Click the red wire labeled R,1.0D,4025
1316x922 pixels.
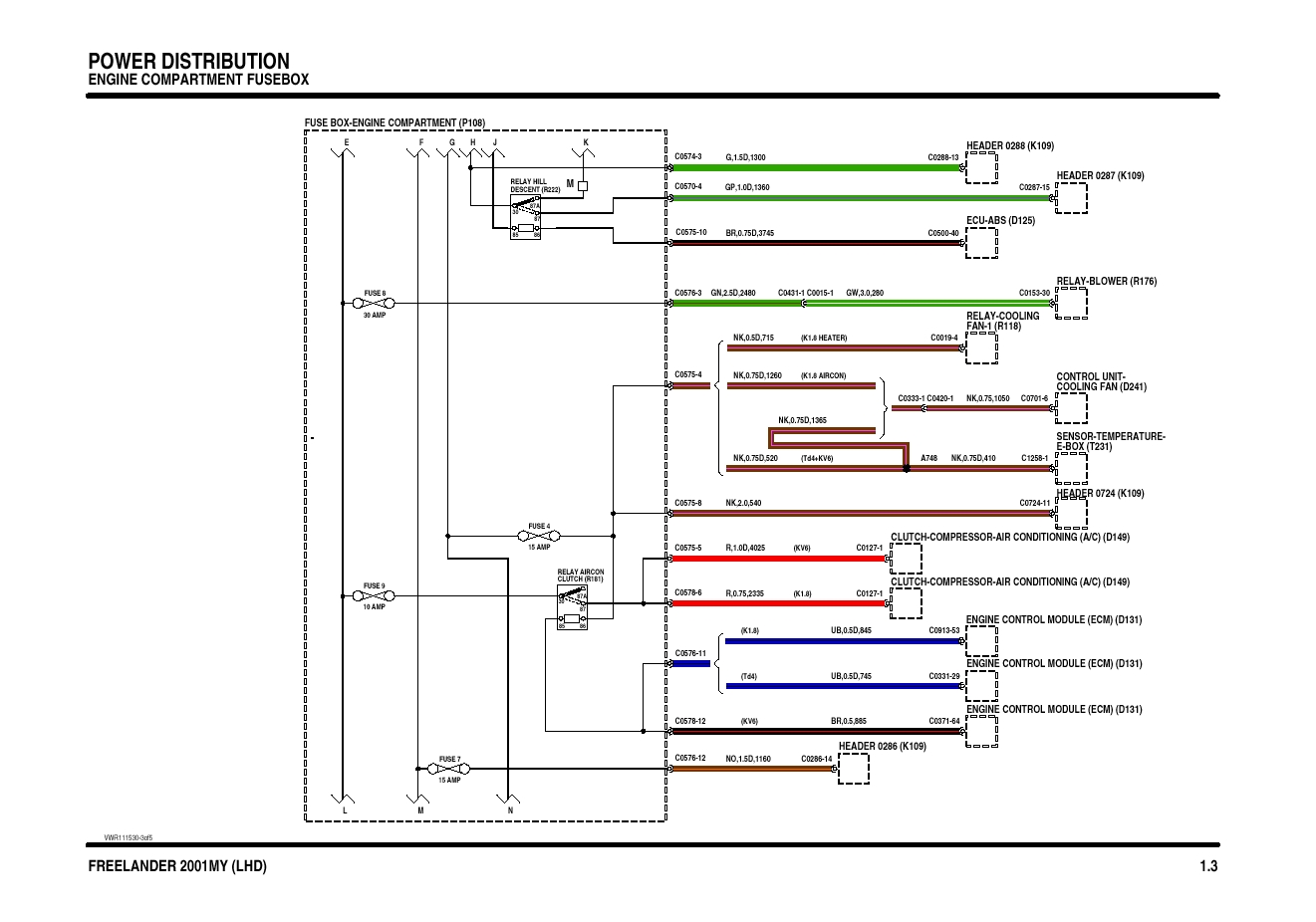(777, 559)
